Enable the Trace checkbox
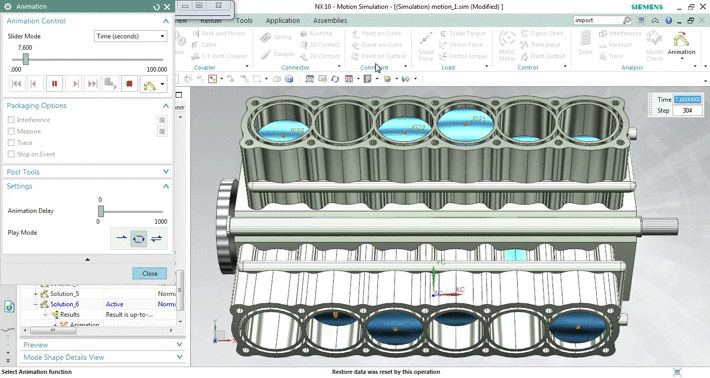The height and width of the screenshot is (378, 710). point(11,143)
